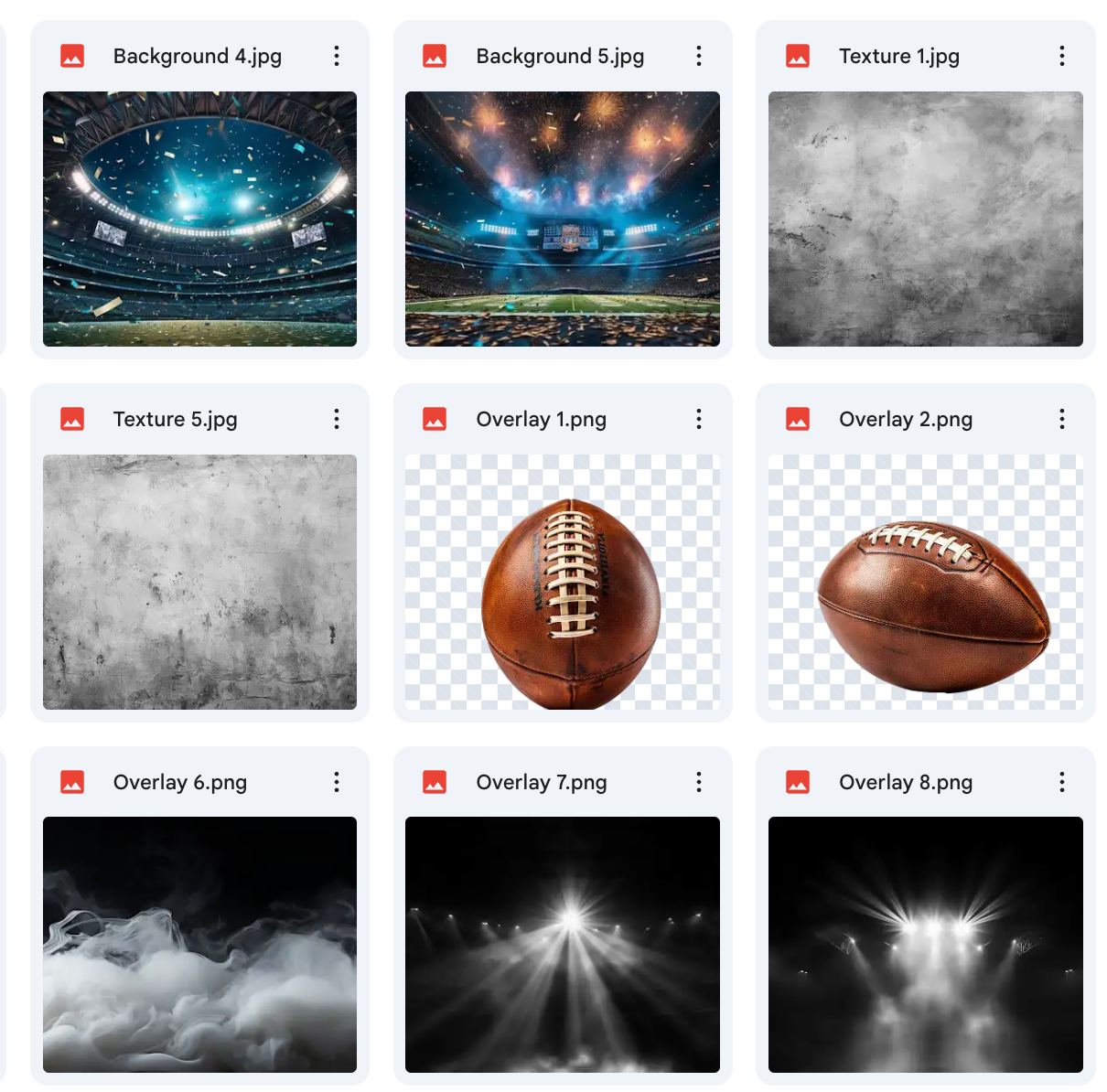Click three-dot menu on Overlay 6.png
The height and width of the screenshot is (1092, 1107).
click(x=337, y=782)
